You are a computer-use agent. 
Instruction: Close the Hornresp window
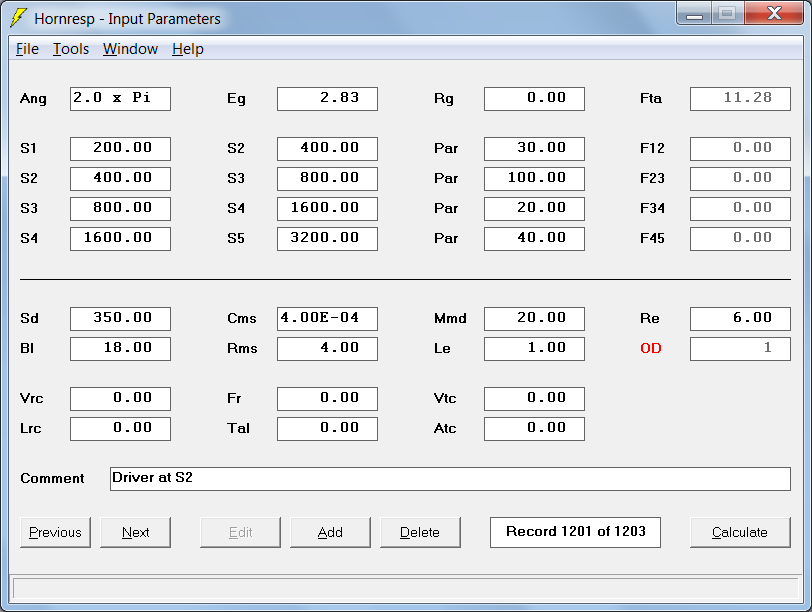pos(774,13)
